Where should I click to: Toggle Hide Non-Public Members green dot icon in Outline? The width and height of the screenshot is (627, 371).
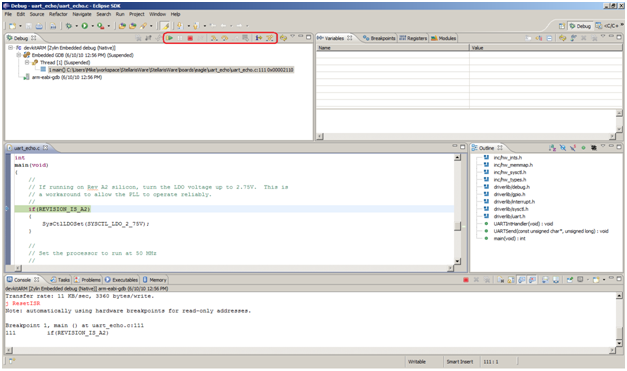point(583,148)
